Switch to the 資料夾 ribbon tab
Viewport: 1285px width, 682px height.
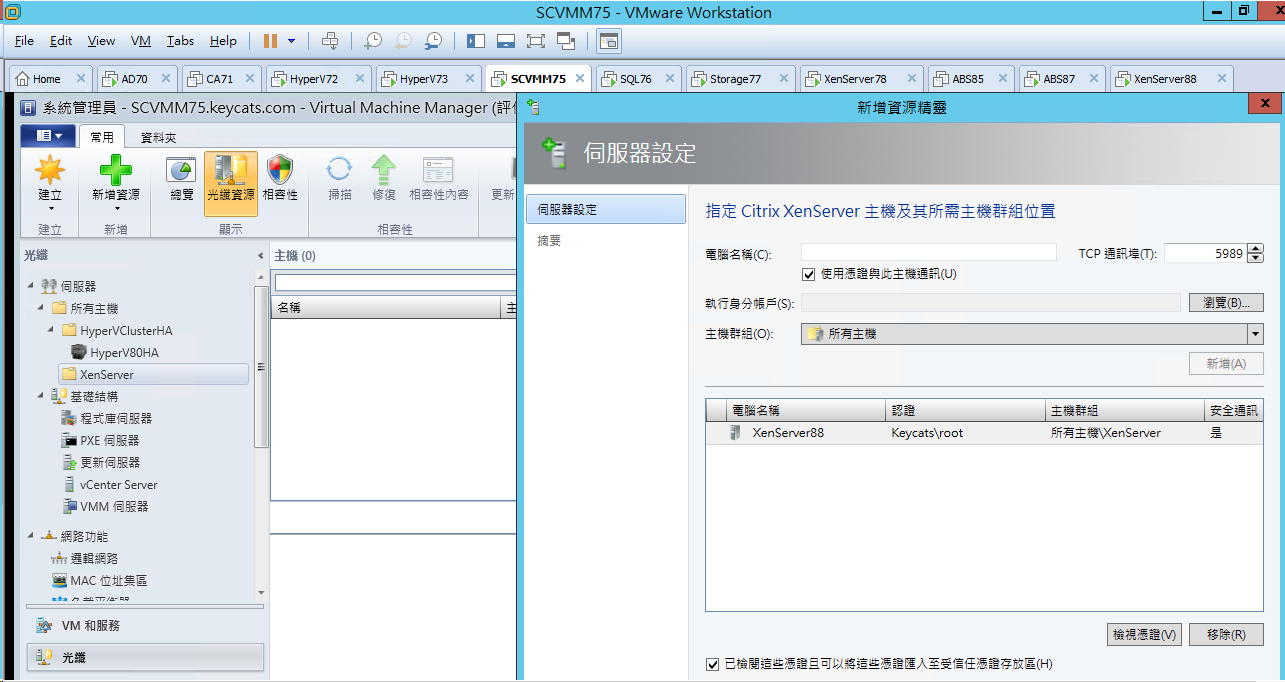point(158,138)
